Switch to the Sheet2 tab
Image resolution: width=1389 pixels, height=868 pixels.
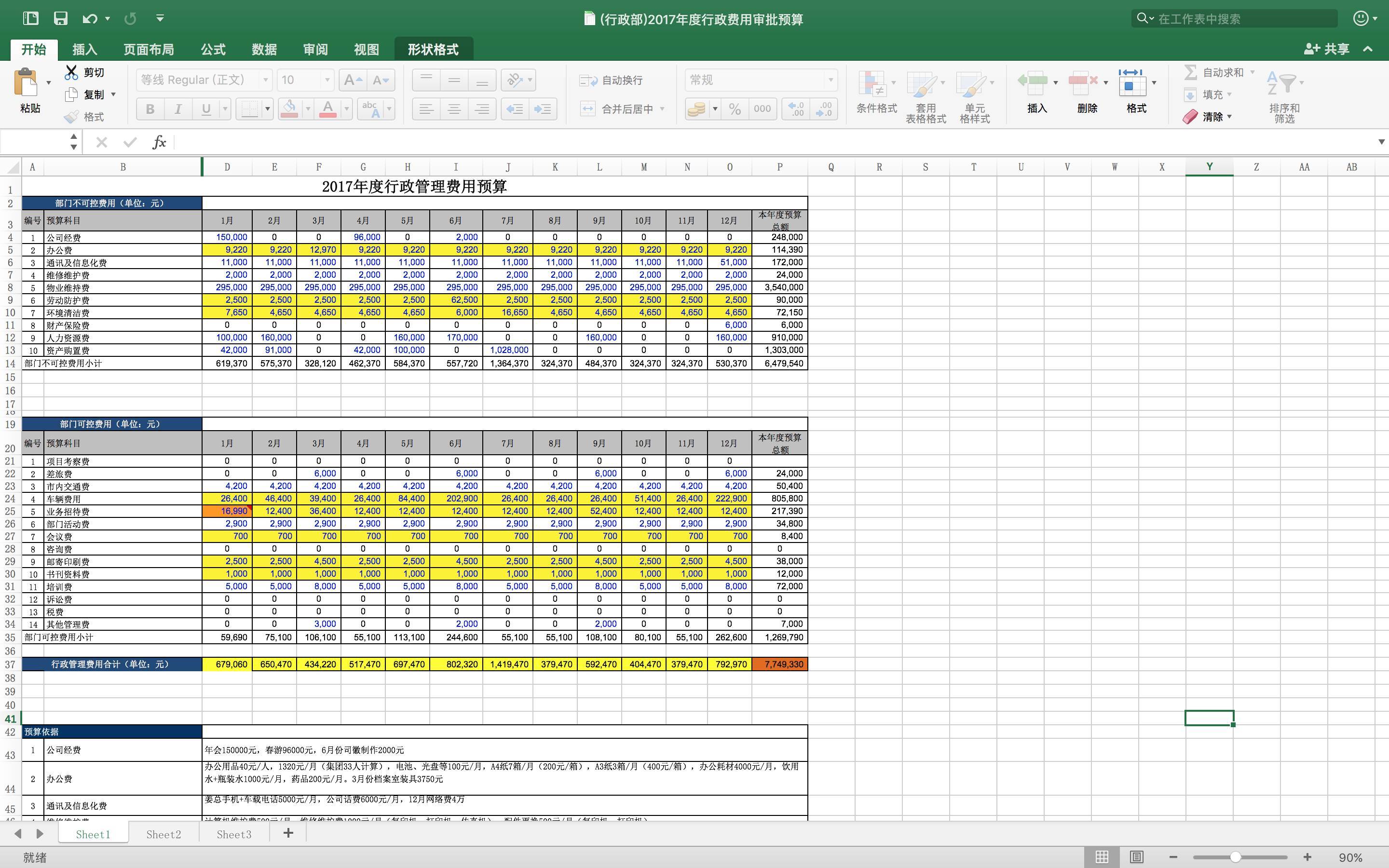pos(163,834)
